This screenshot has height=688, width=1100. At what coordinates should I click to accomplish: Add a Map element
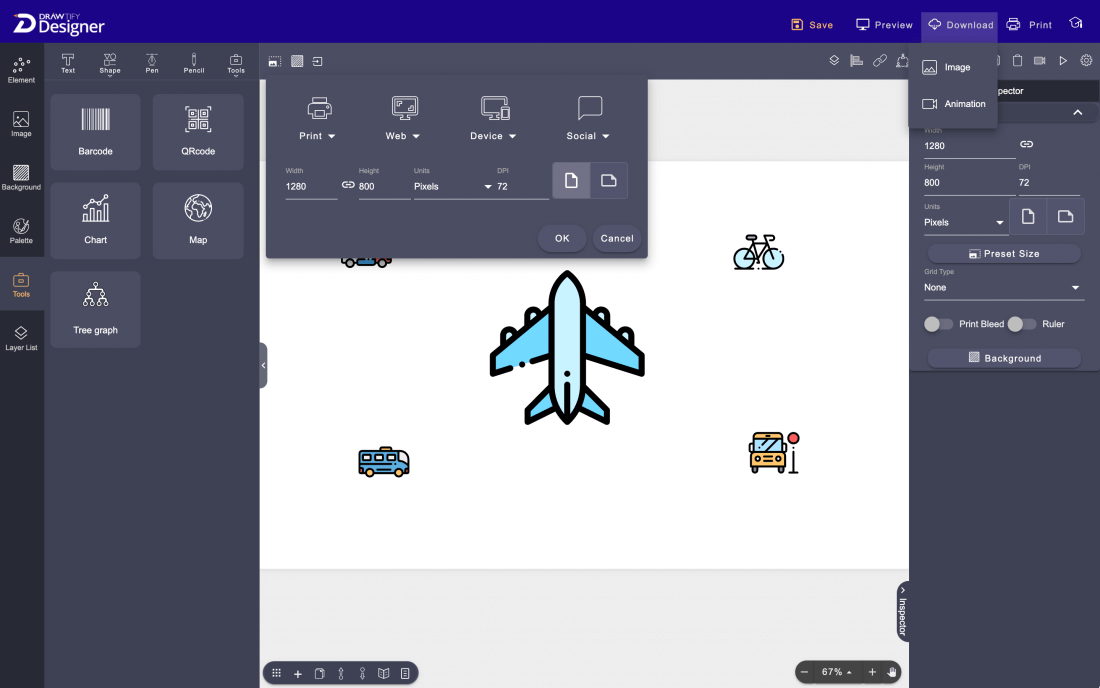[198, 220]
